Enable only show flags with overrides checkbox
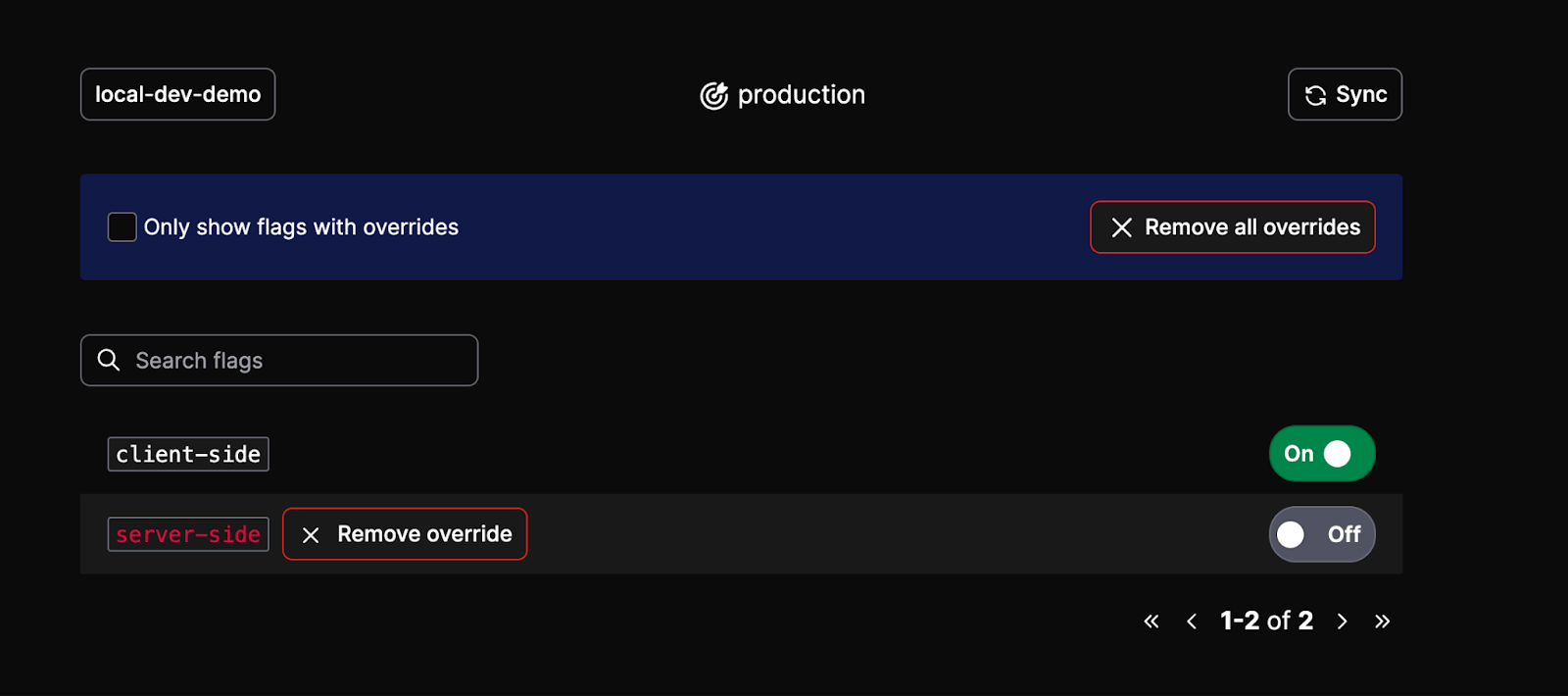The height and width of the screenshot is (696, 1568). tap(122, 226)
